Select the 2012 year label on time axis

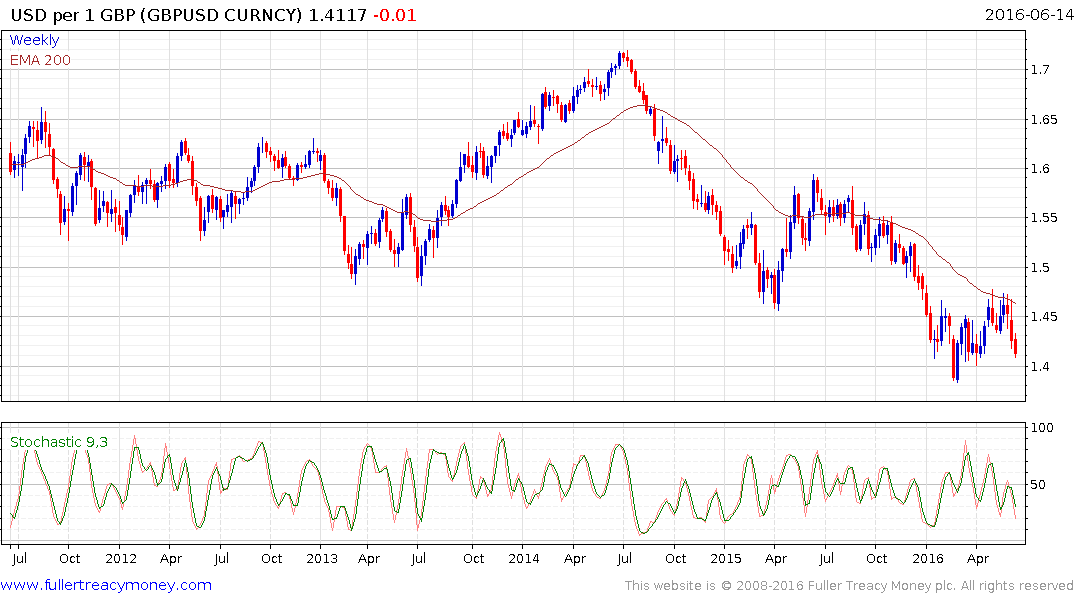(x=121, y=558)
